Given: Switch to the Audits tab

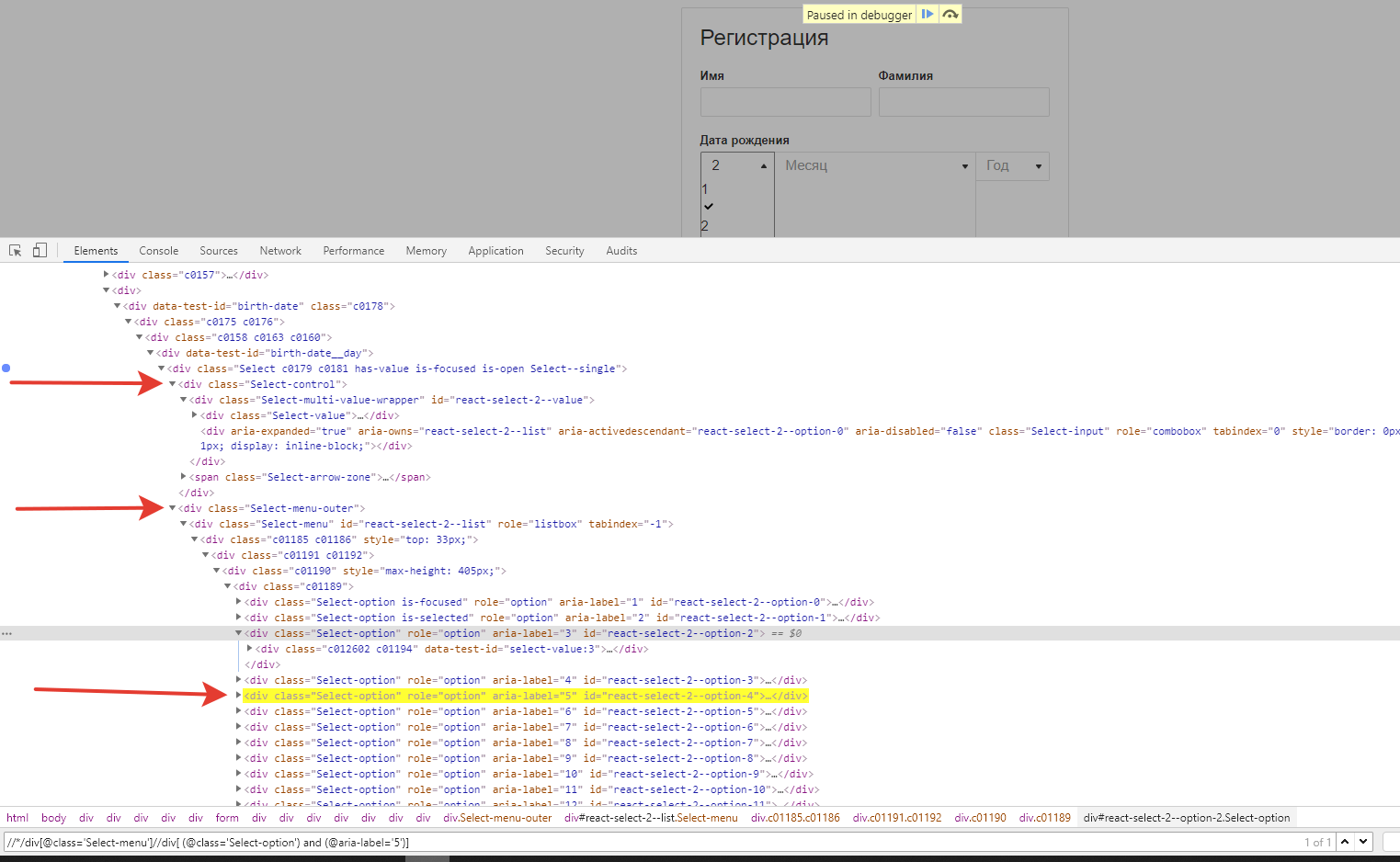Looking at the screenshot, I should point(621,251).
